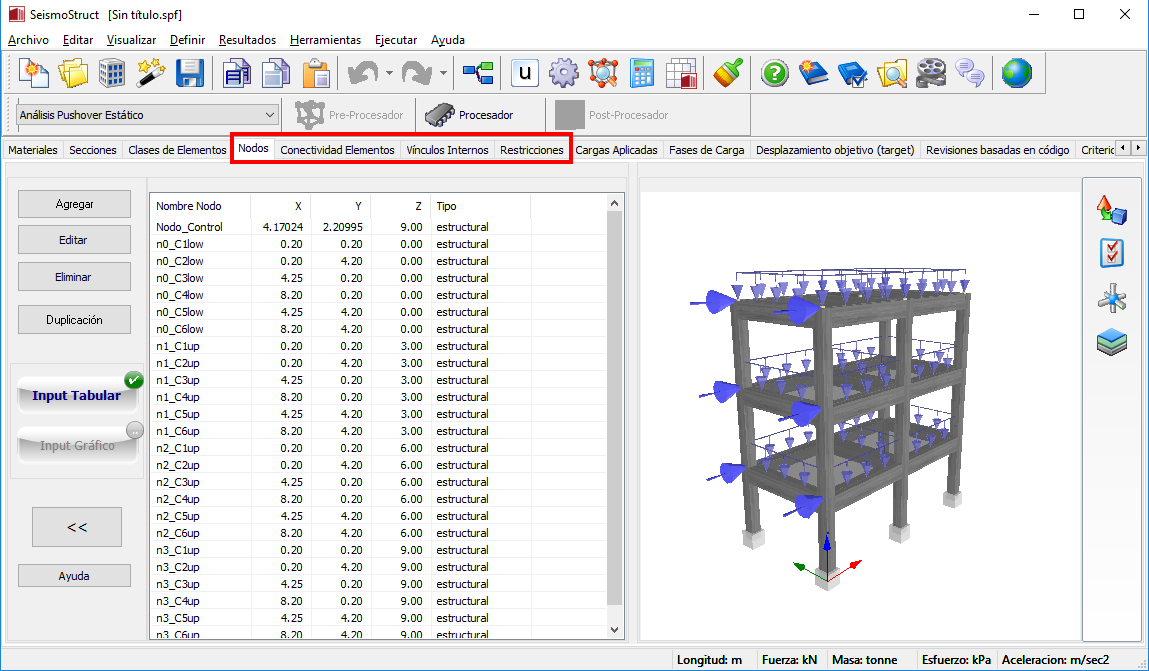This screenshot has width=1149, height=671.
Task: Switch to the Cargas Aplicadas tab
Action: tap(616, 150)
